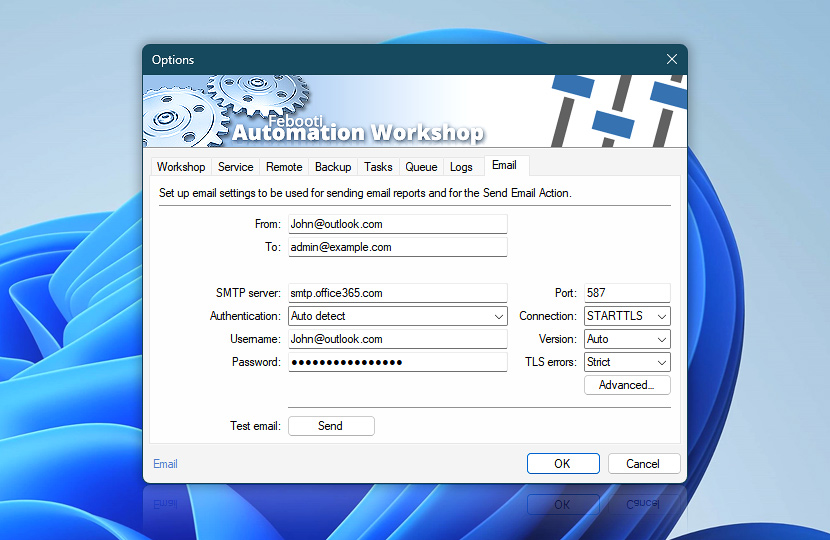830x540 pixels.
Task: Focus the SMTP server field
Action: tap(398, 293)
